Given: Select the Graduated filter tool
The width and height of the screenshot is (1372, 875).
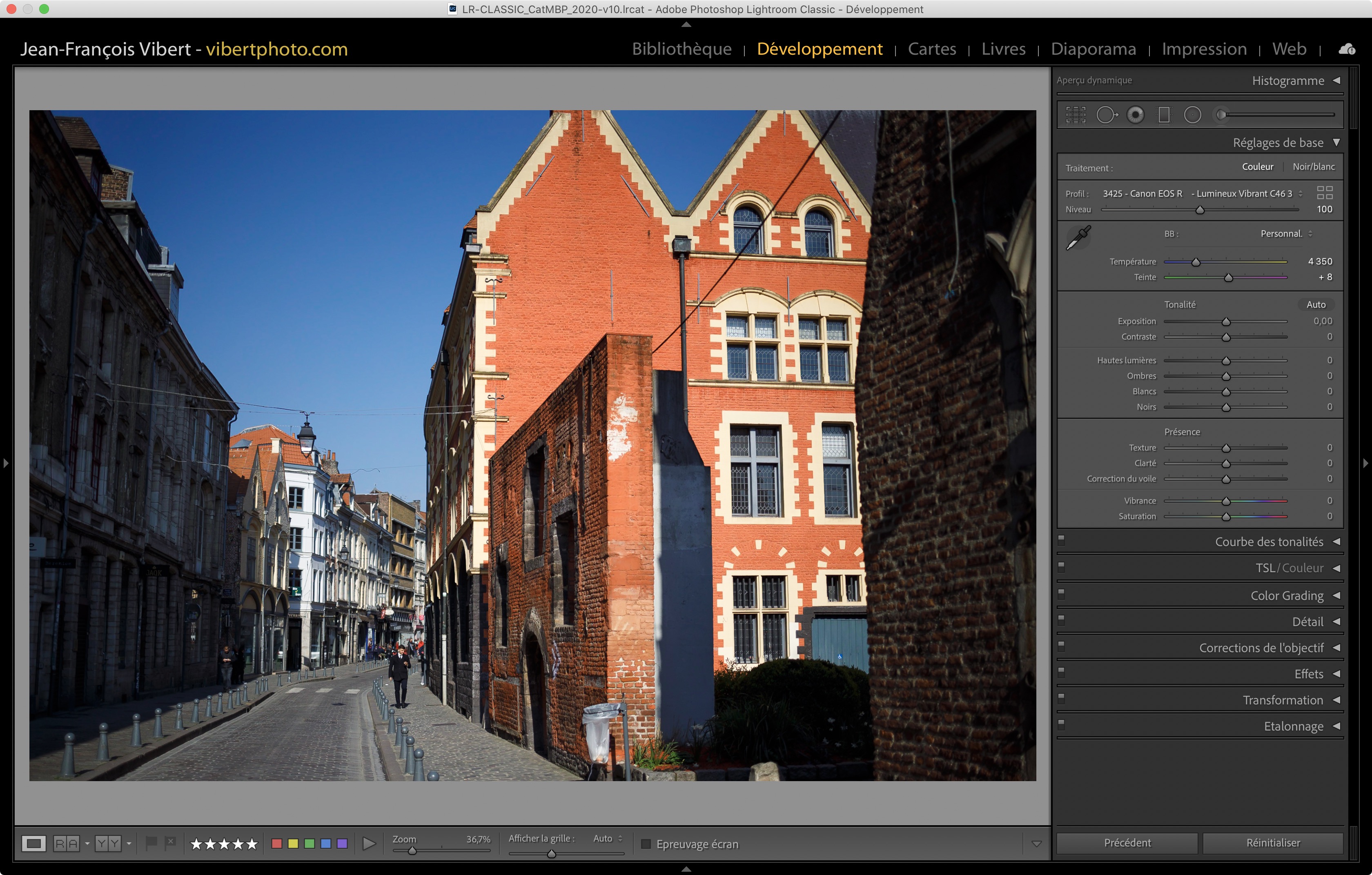Looking at the screenshot, I should coord(1163,115).
